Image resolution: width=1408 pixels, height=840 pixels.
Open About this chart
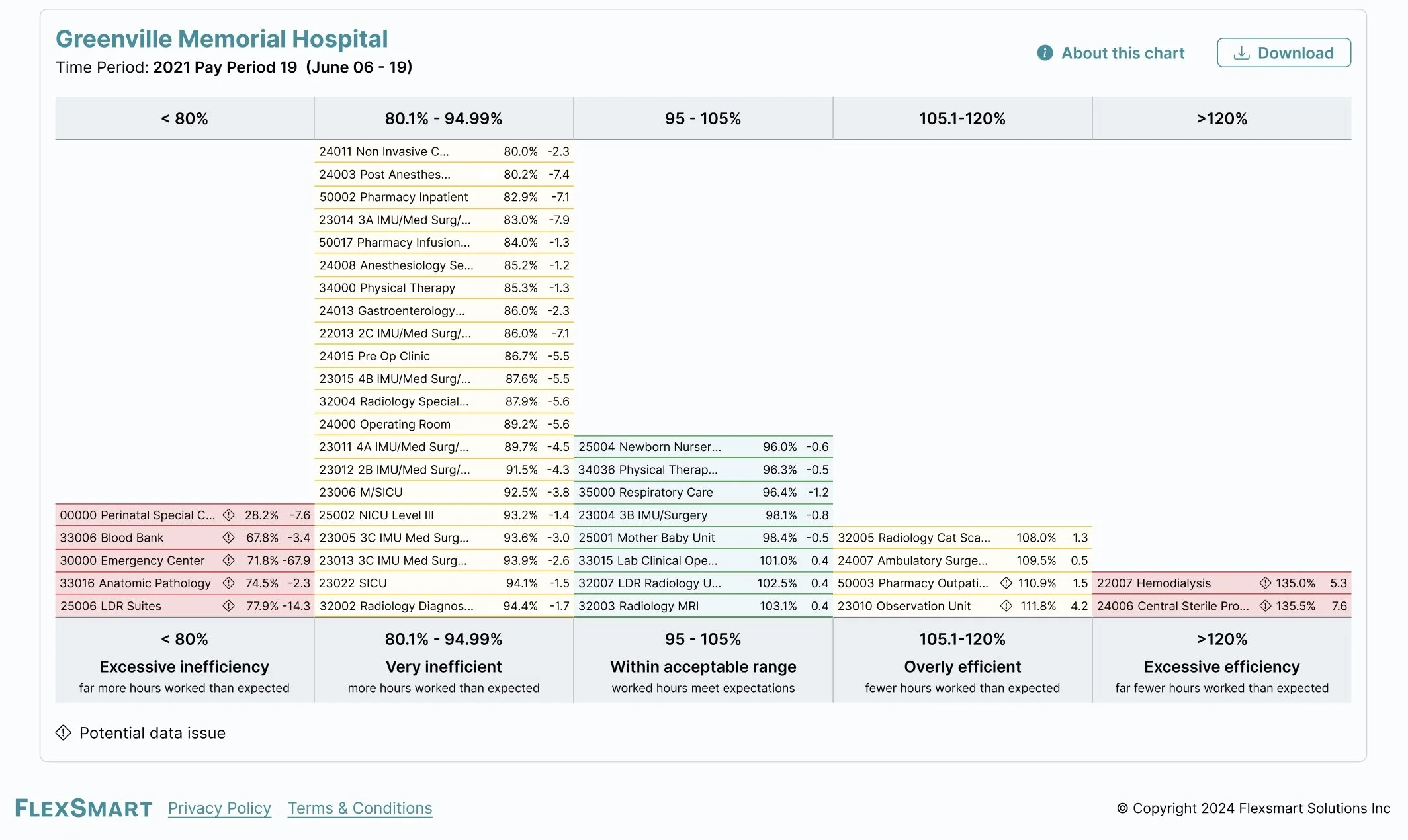tap(1122, 53)
